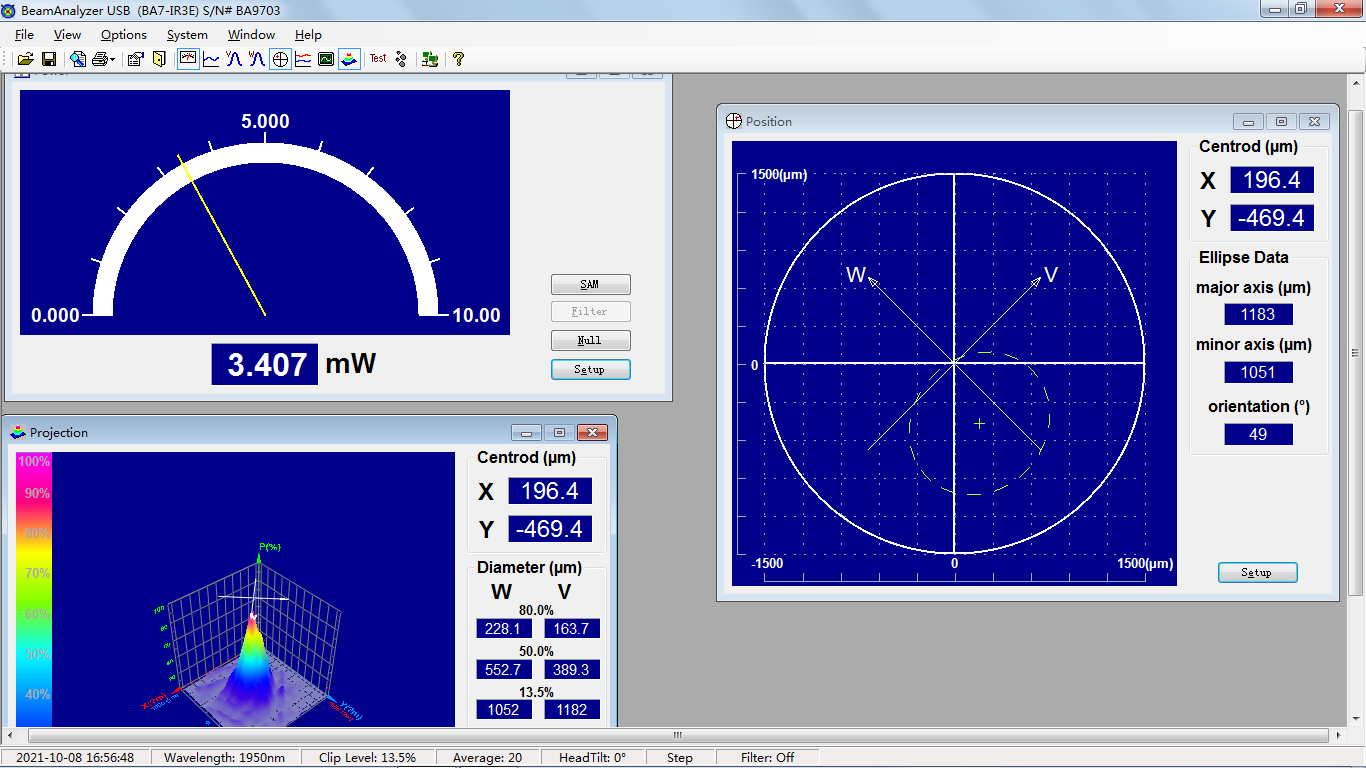1366x768 pixels.
Task: Show the V beam profile view
Action: (234, 60)
